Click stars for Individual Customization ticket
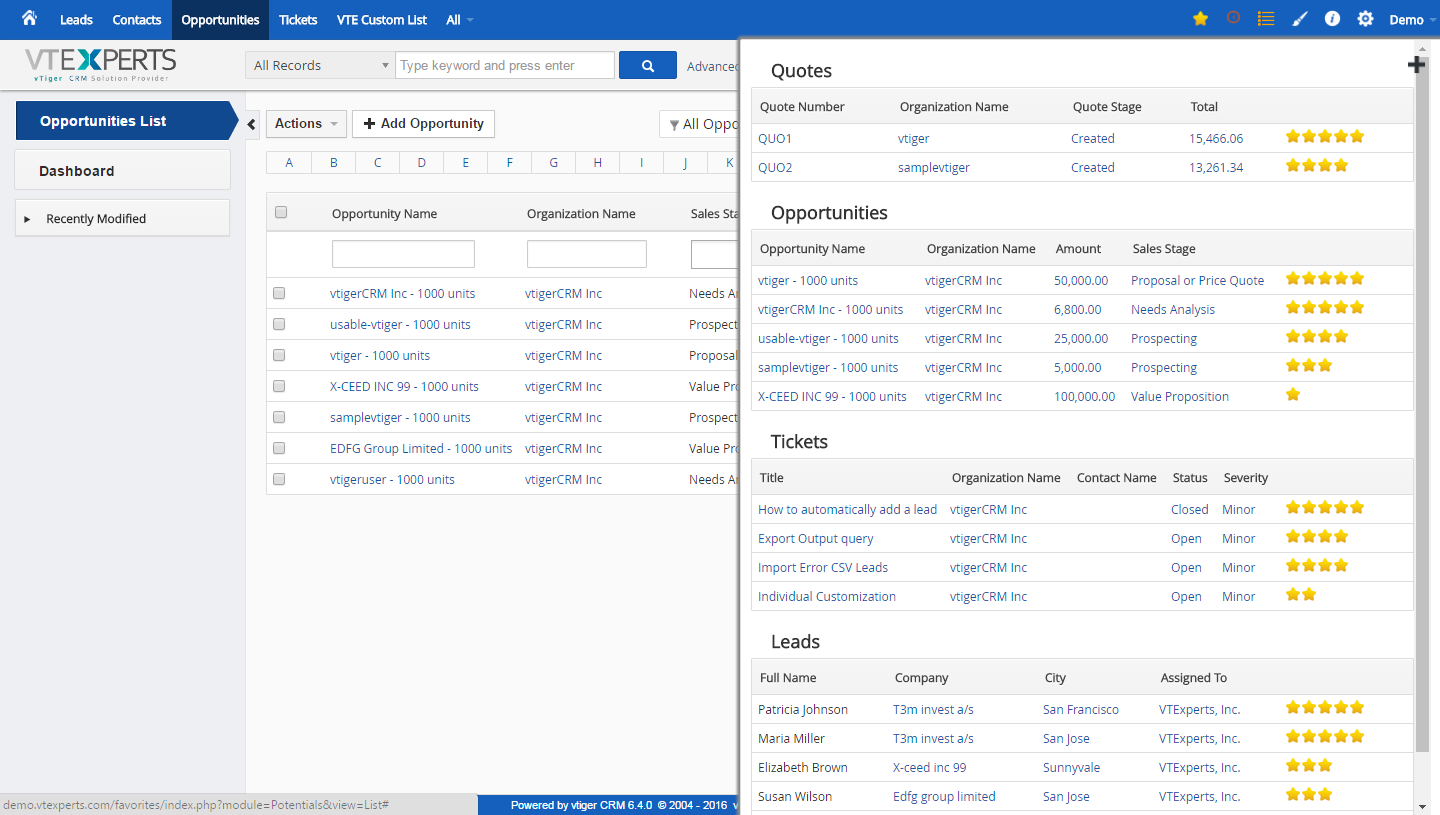The image size is (1440, 815). coord(1301,595)
